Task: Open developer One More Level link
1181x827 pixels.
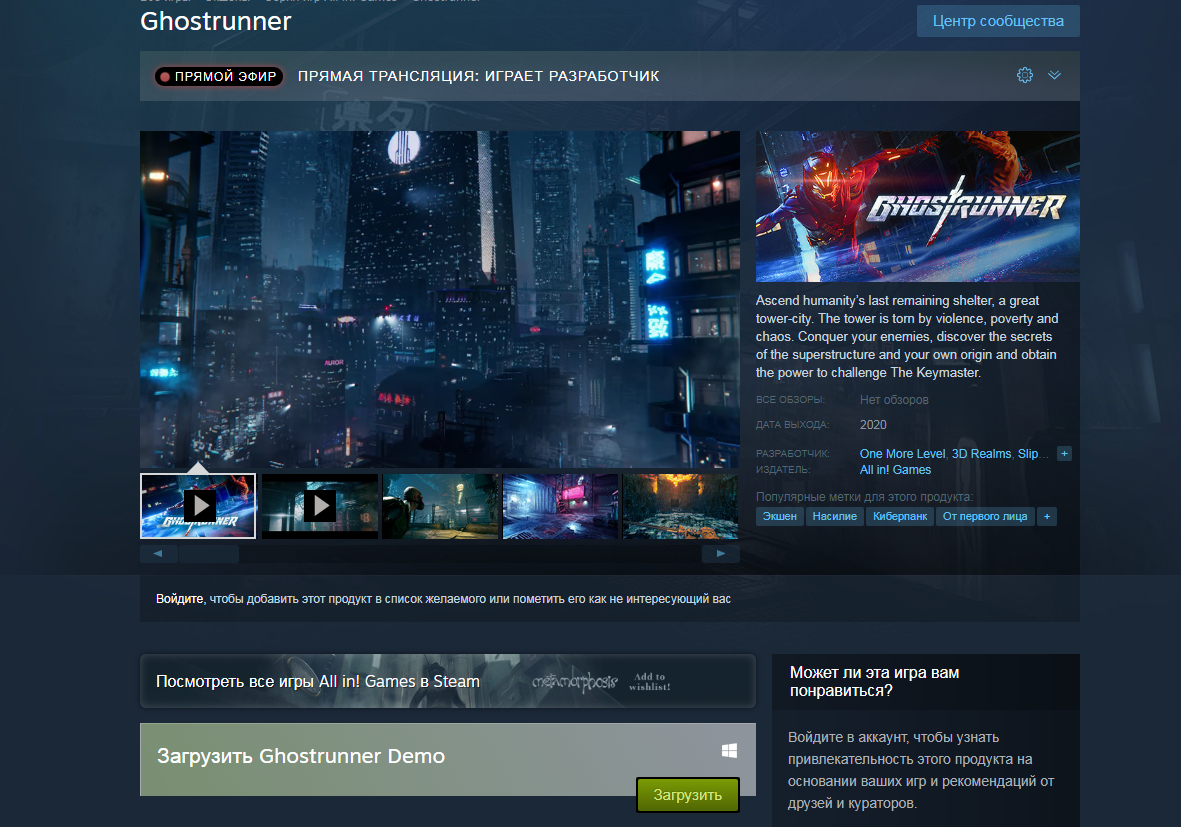Action: click(902, 453)
